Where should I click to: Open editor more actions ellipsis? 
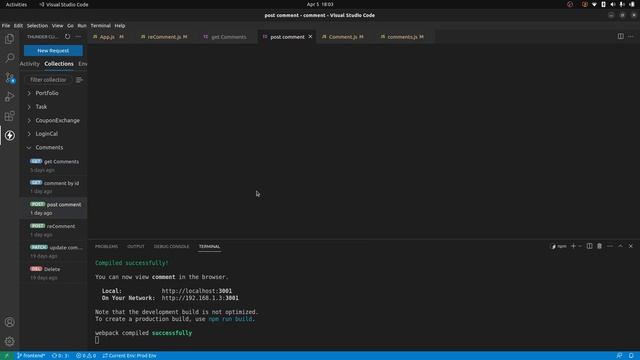point(631,36)
